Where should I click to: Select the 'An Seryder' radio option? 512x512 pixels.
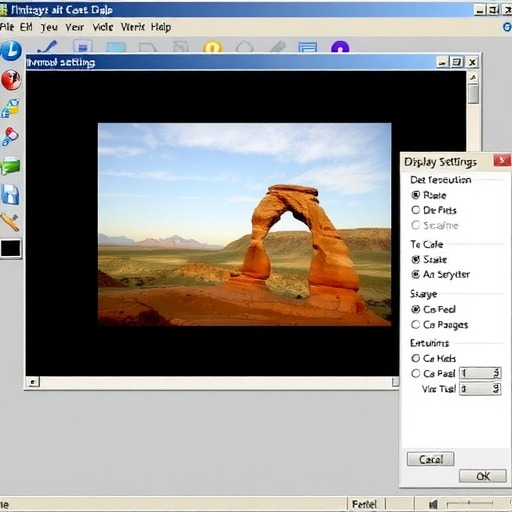pyautogui.click(x=415, y=274)
